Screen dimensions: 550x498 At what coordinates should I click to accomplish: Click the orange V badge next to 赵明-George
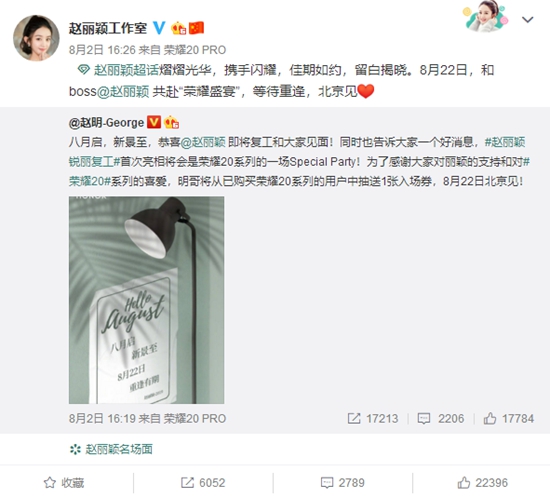point(154,122)
